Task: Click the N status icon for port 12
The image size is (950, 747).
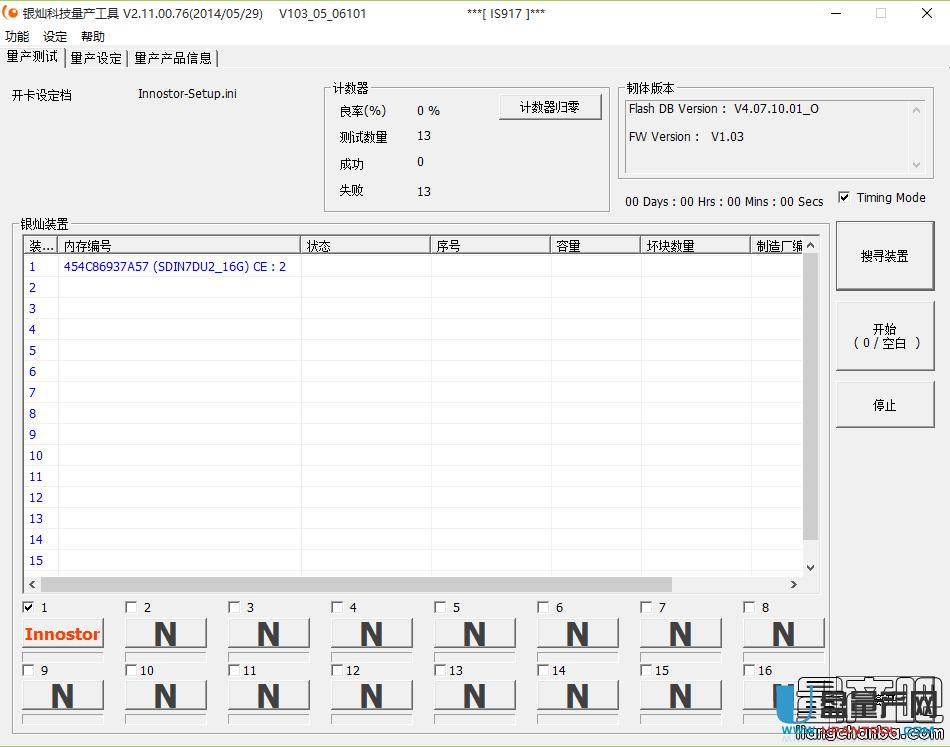Action: click(x=371, y=696)
